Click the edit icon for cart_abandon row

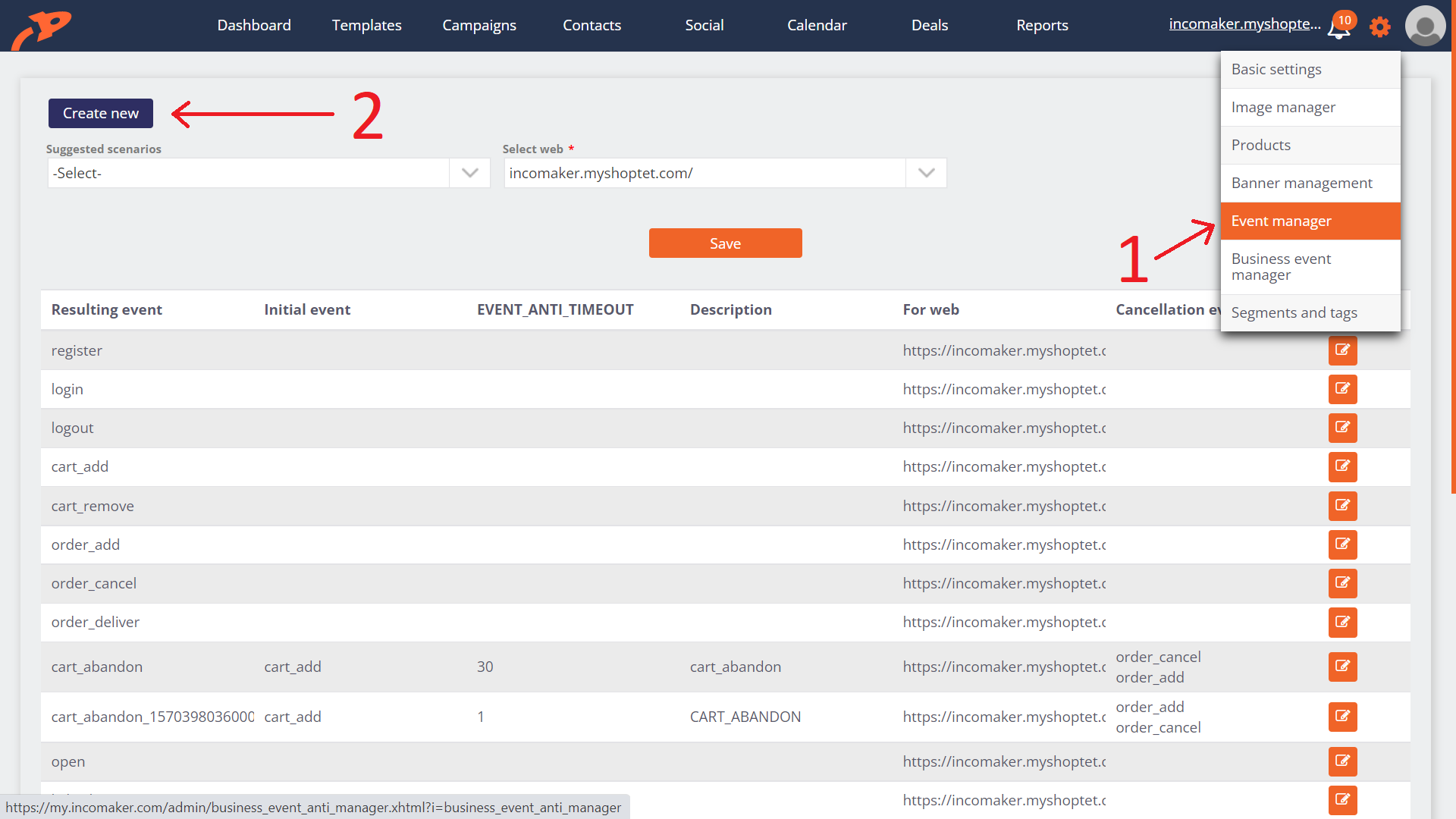click(x=1343, y=666)
